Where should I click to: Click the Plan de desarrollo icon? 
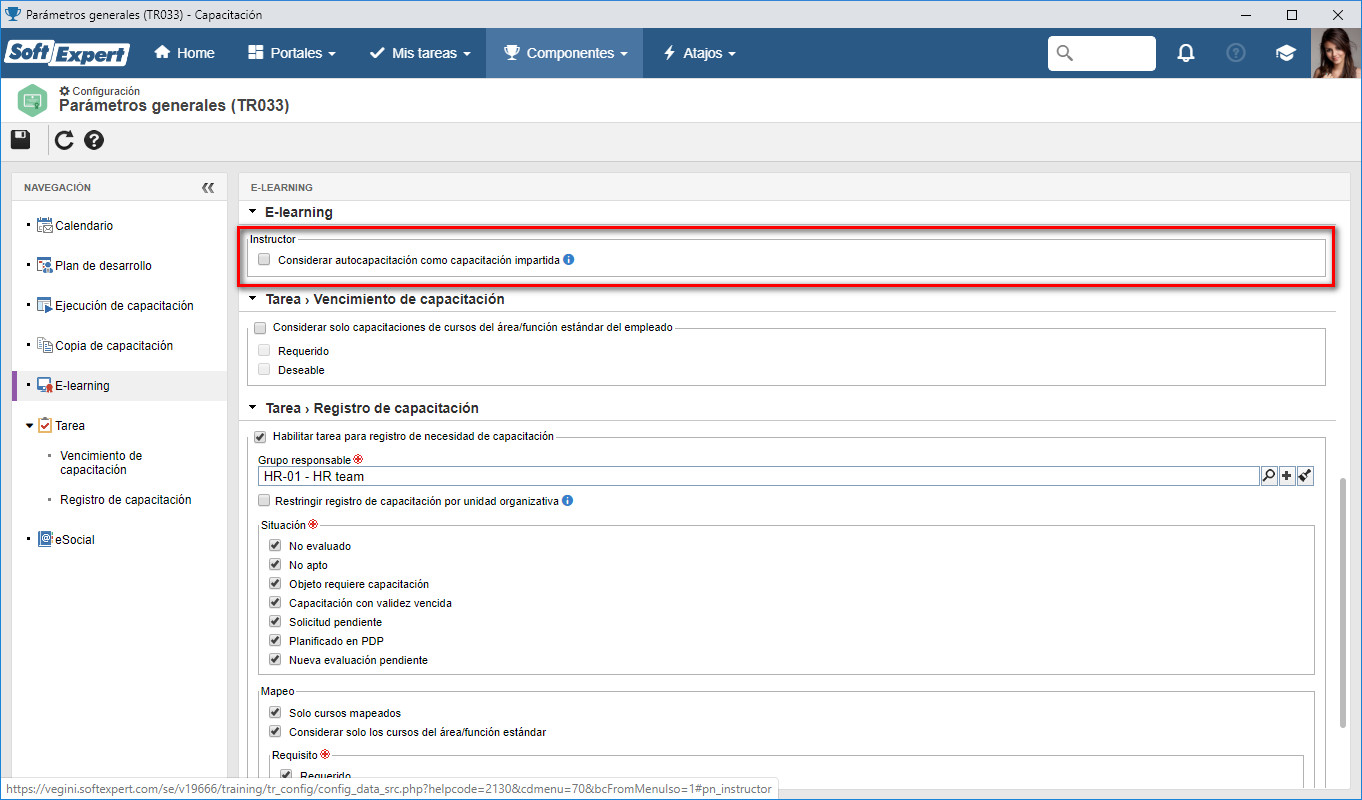(44, 266)
